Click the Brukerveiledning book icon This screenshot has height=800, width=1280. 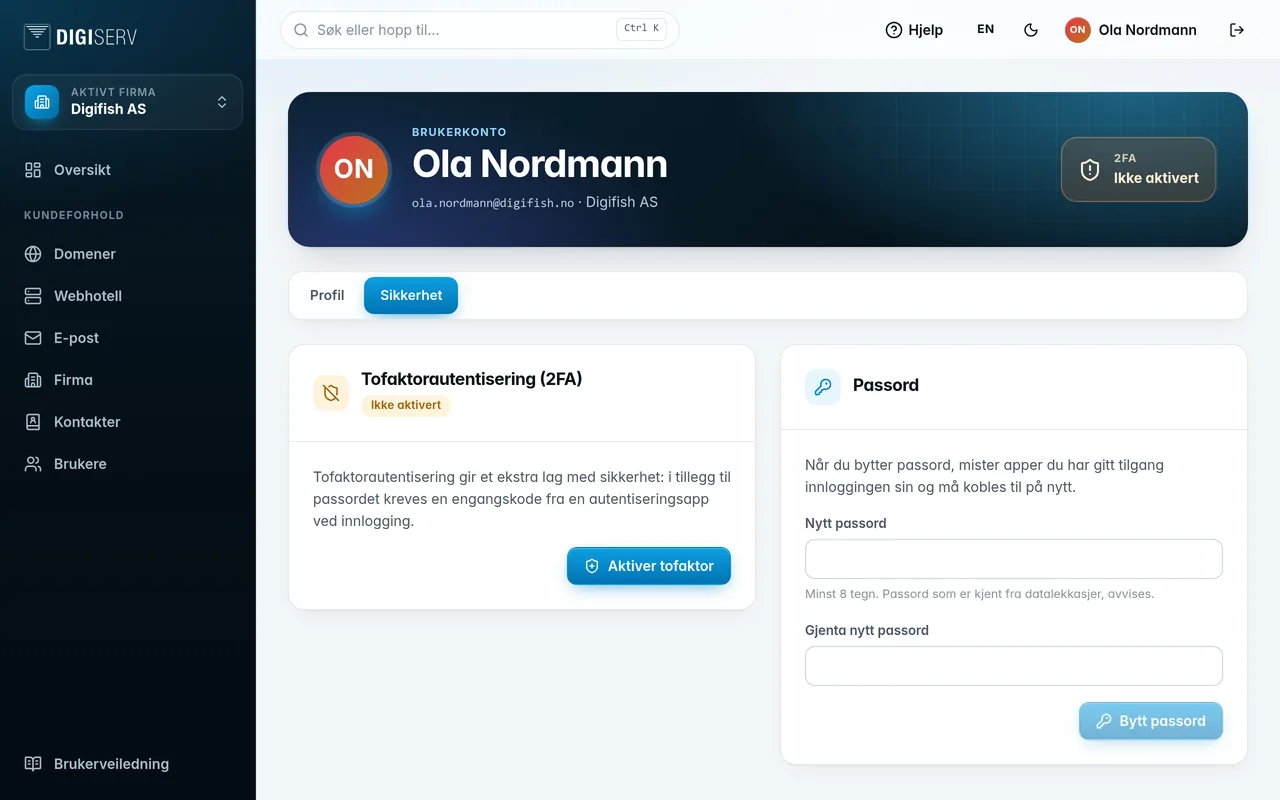(x=33, y=764)
